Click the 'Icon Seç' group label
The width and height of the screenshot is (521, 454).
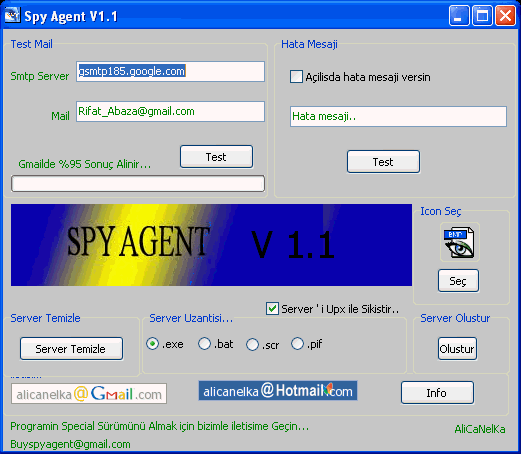441,211
